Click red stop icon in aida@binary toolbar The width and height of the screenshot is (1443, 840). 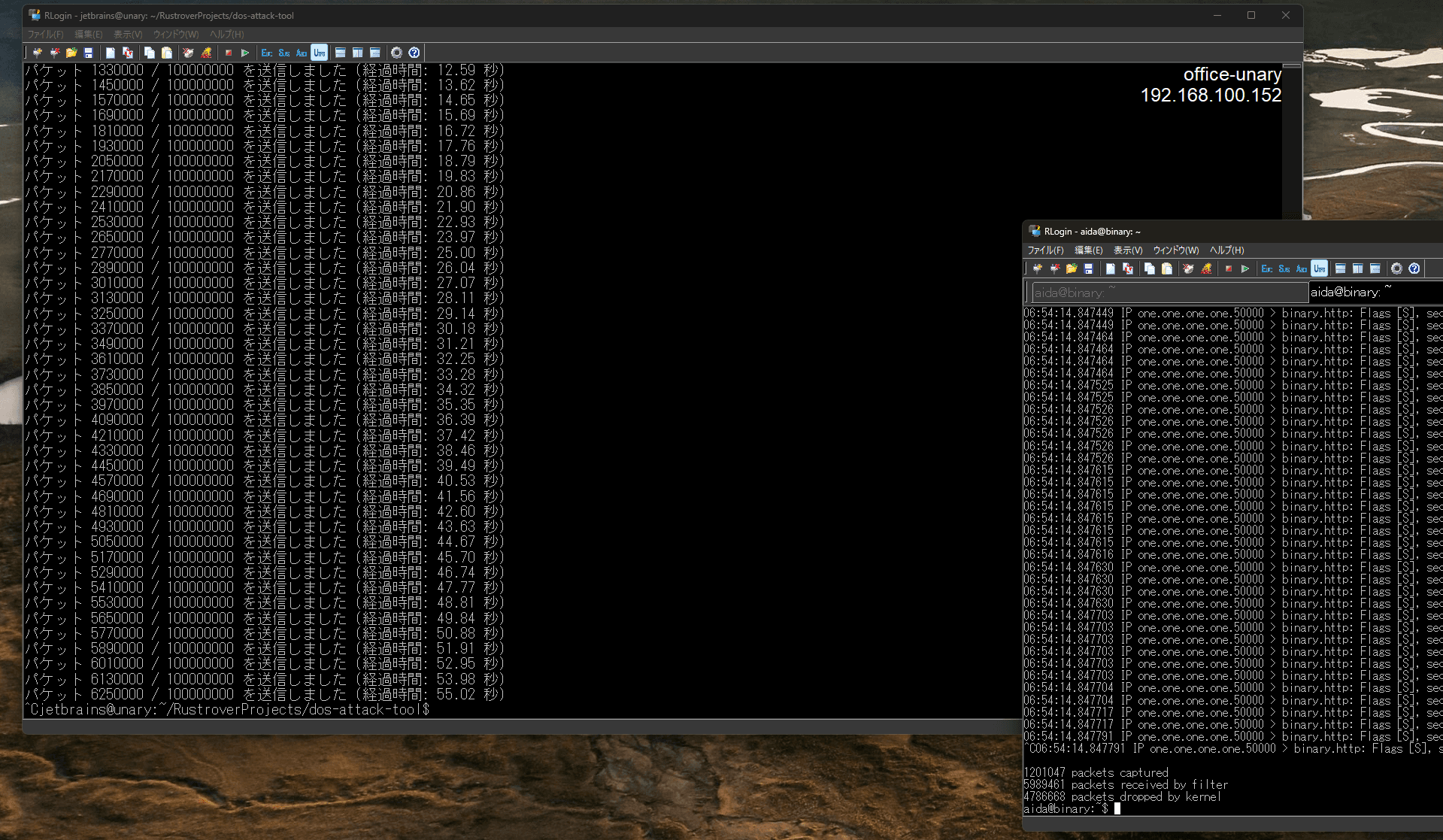[x=1228, y=268]
